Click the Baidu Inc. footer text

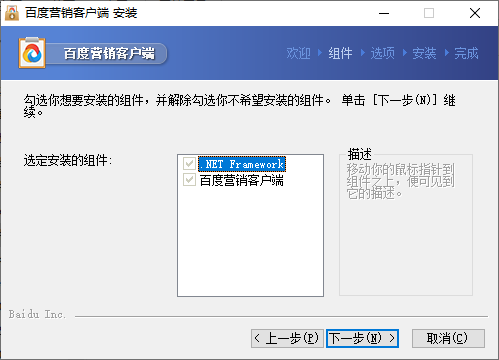pos(37,314)
